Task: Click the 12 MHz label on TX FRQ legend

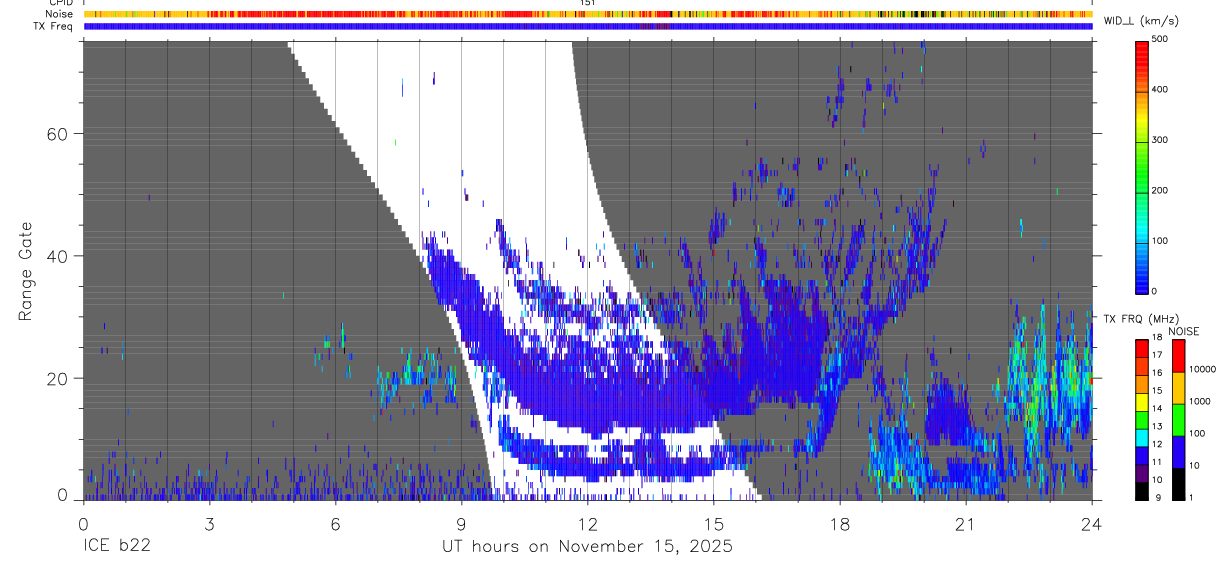Action: click(1157, 444)
